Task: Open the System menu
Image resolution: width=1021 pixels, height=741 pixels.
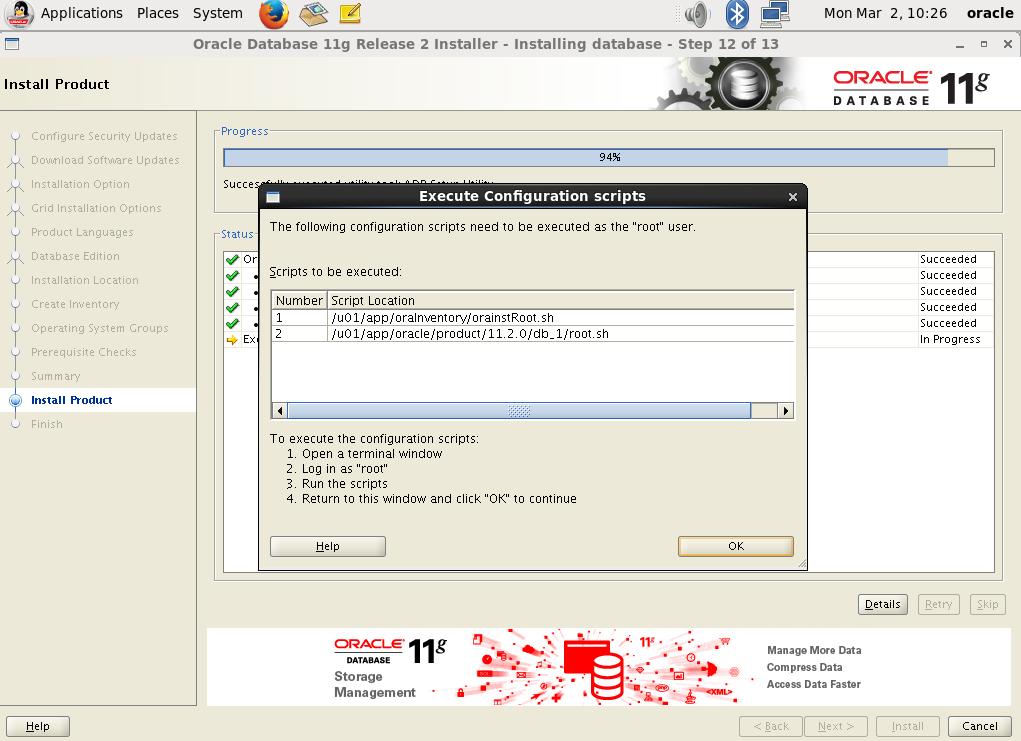Action: pos(217,13)
